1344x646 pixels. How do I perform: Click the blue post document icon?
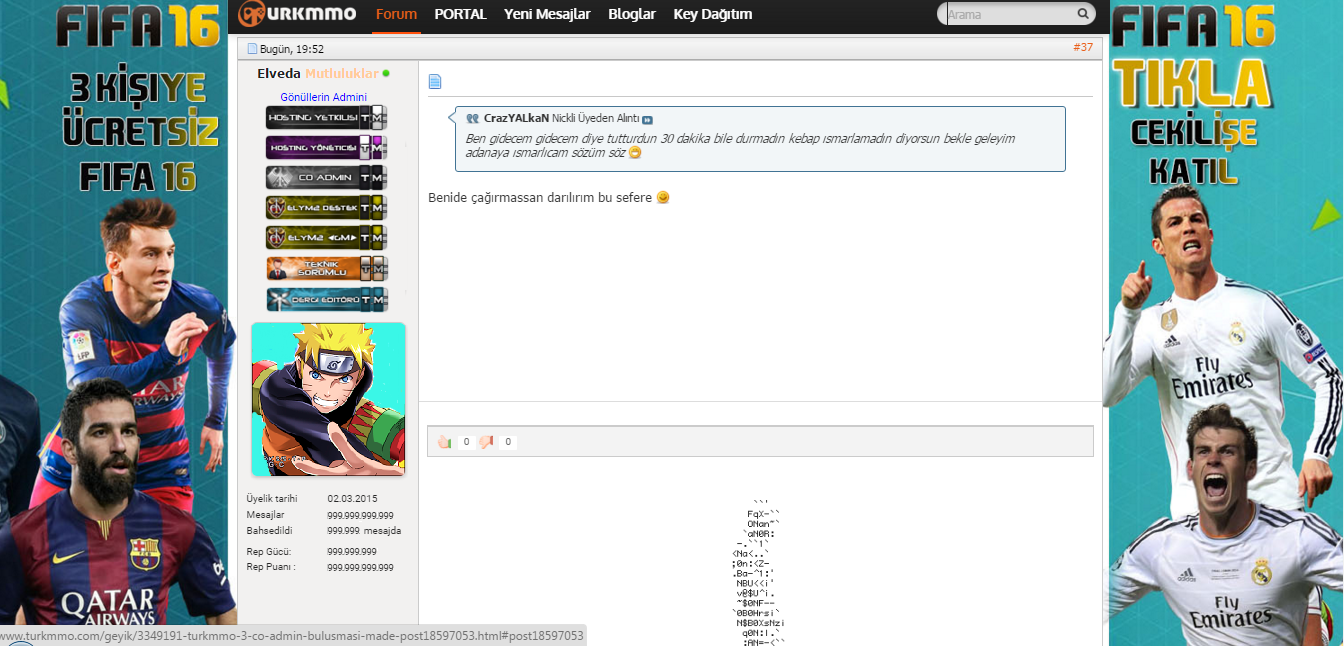pyautogui.click(x=435, y=82)
